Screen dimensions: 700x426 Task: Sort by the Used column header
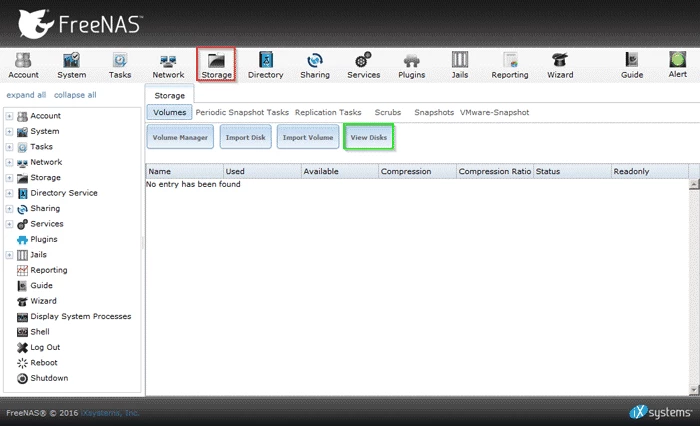click(262, 171)
